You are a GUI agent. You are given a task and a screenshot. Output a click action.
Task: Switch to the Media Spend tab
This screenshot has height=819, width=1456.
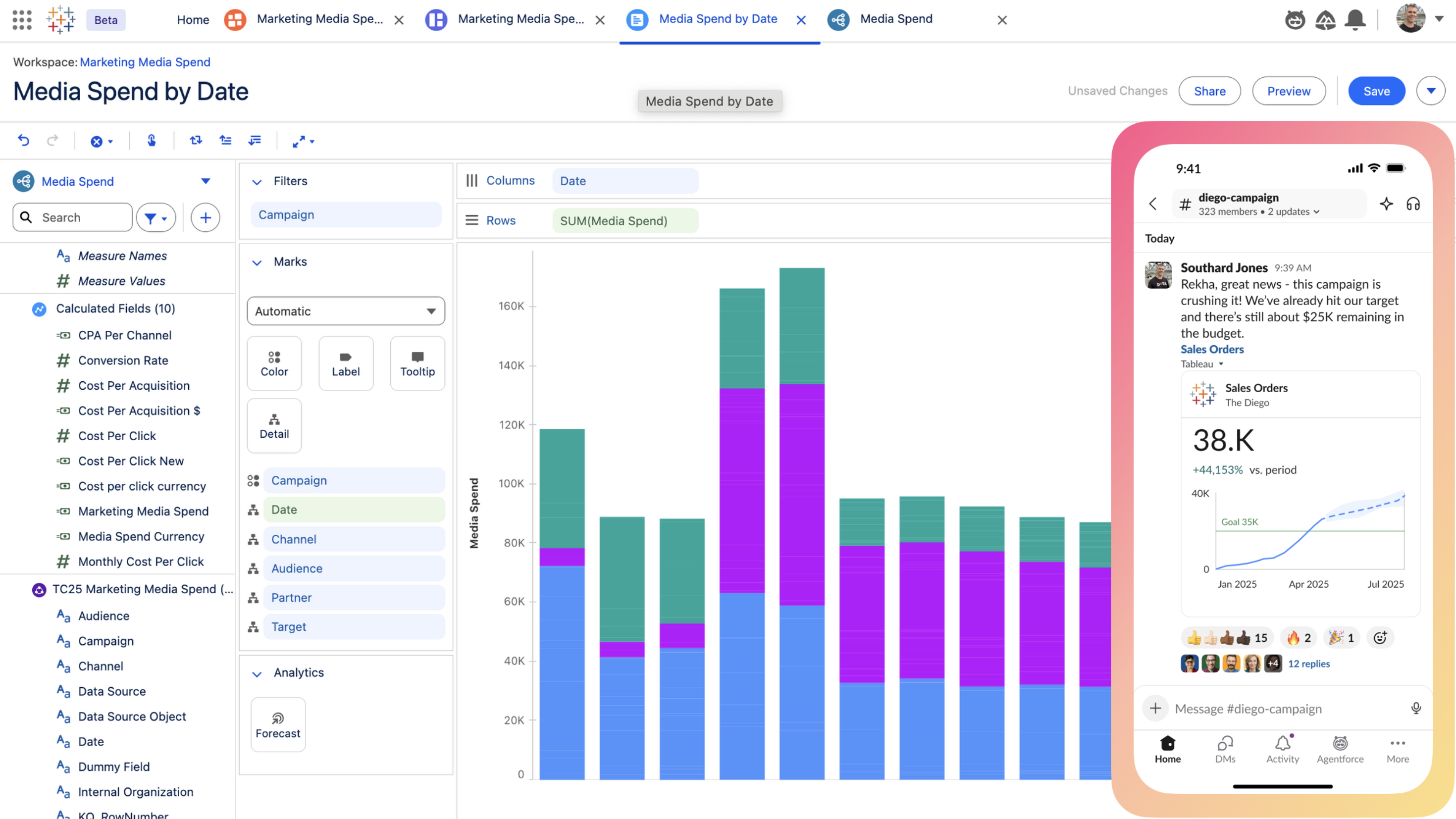pos(896,19)
